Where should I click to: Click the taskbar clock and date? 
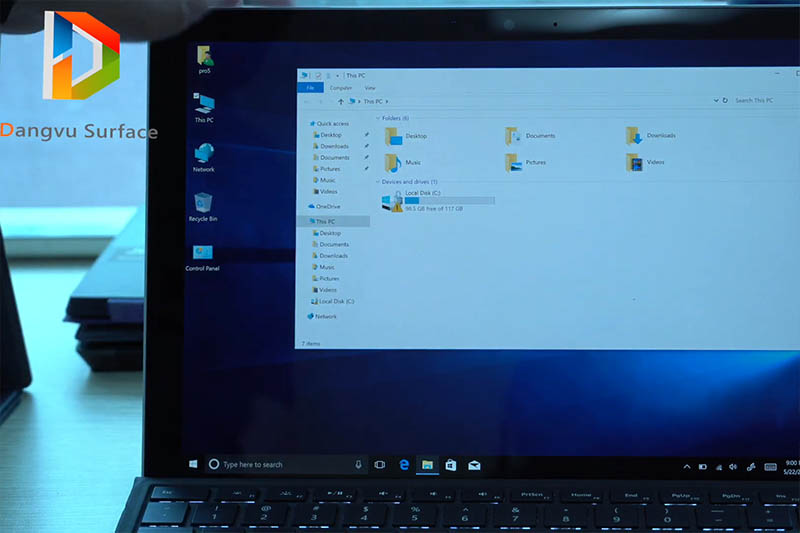[791, 467]
